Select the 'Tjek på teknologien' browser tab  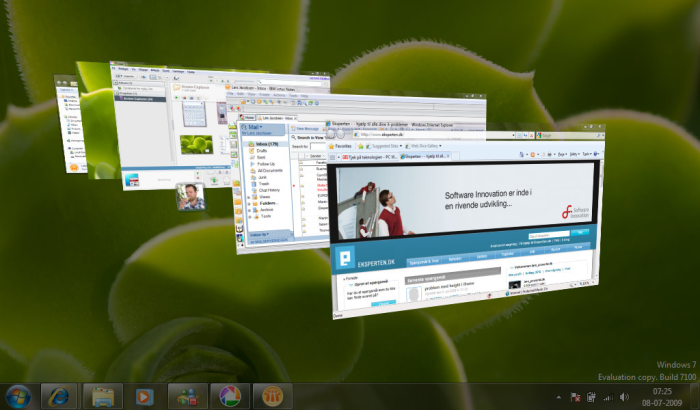tap(369, 157)
